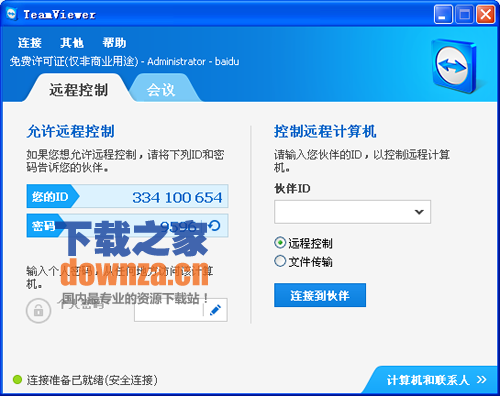Open the 其他 menu
500x396 pixels.
click(72, 43)
